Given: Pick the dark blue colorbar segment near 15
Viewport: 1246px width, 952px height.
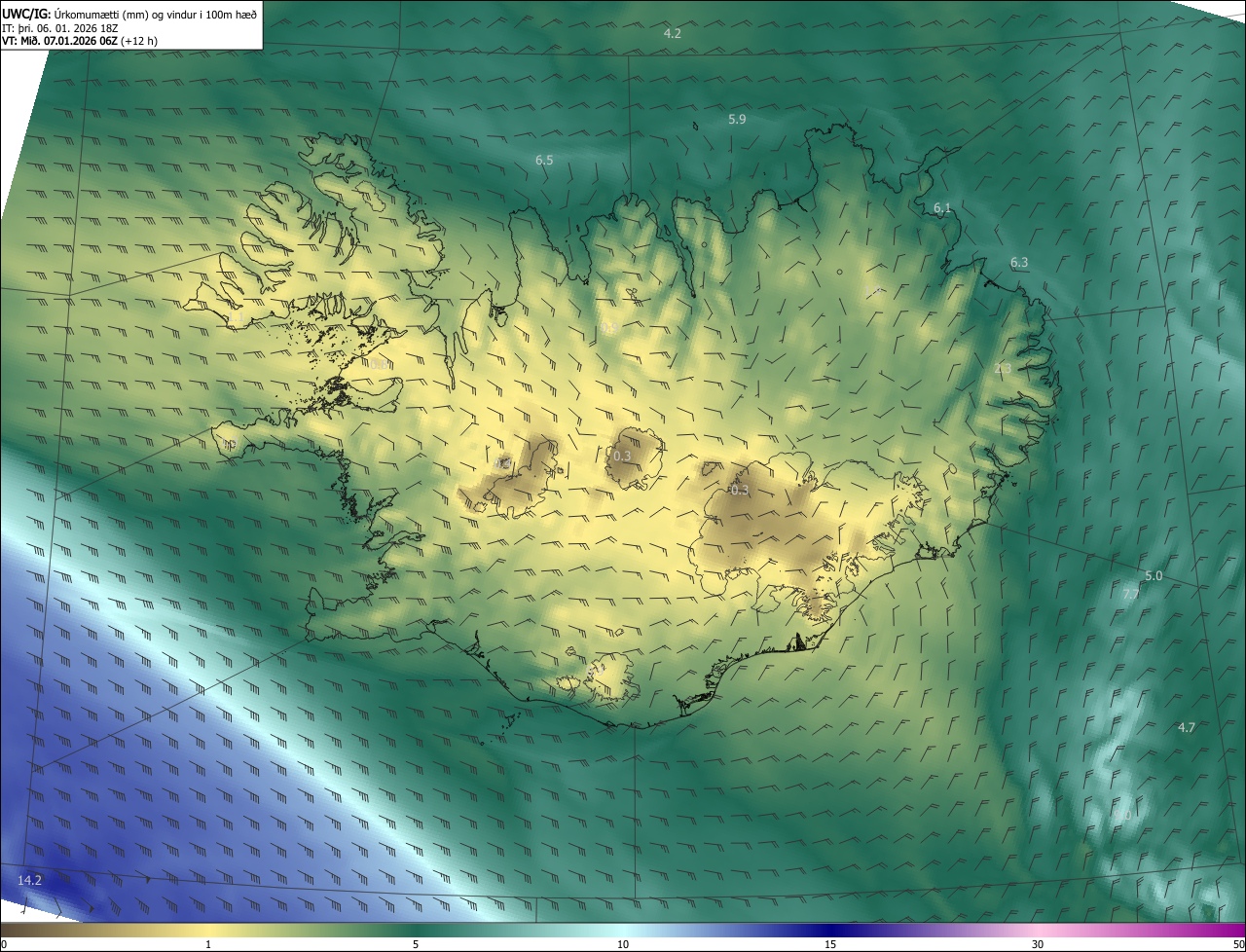Looking at the screenshot, I should [830, 930].
